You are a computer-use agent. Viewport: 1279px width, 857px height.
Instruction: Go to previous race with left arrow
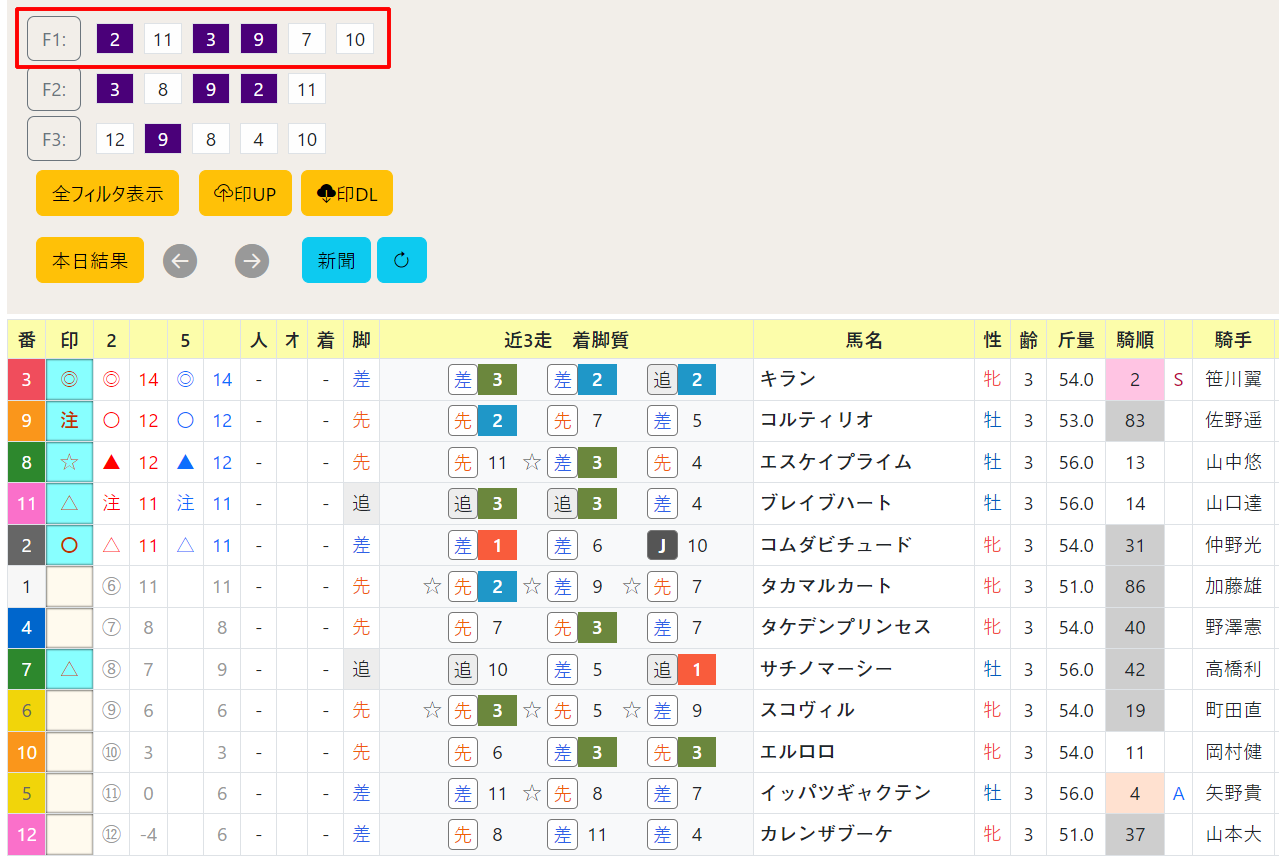(180, 261)
